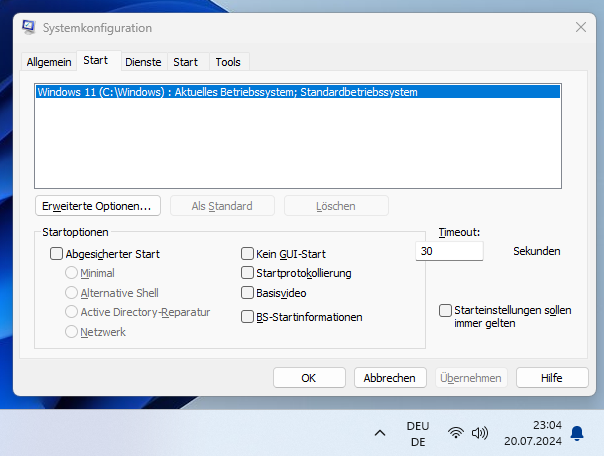The image size is (604, 456).
Task: Click the Löschen button
Action: [336, 206]
